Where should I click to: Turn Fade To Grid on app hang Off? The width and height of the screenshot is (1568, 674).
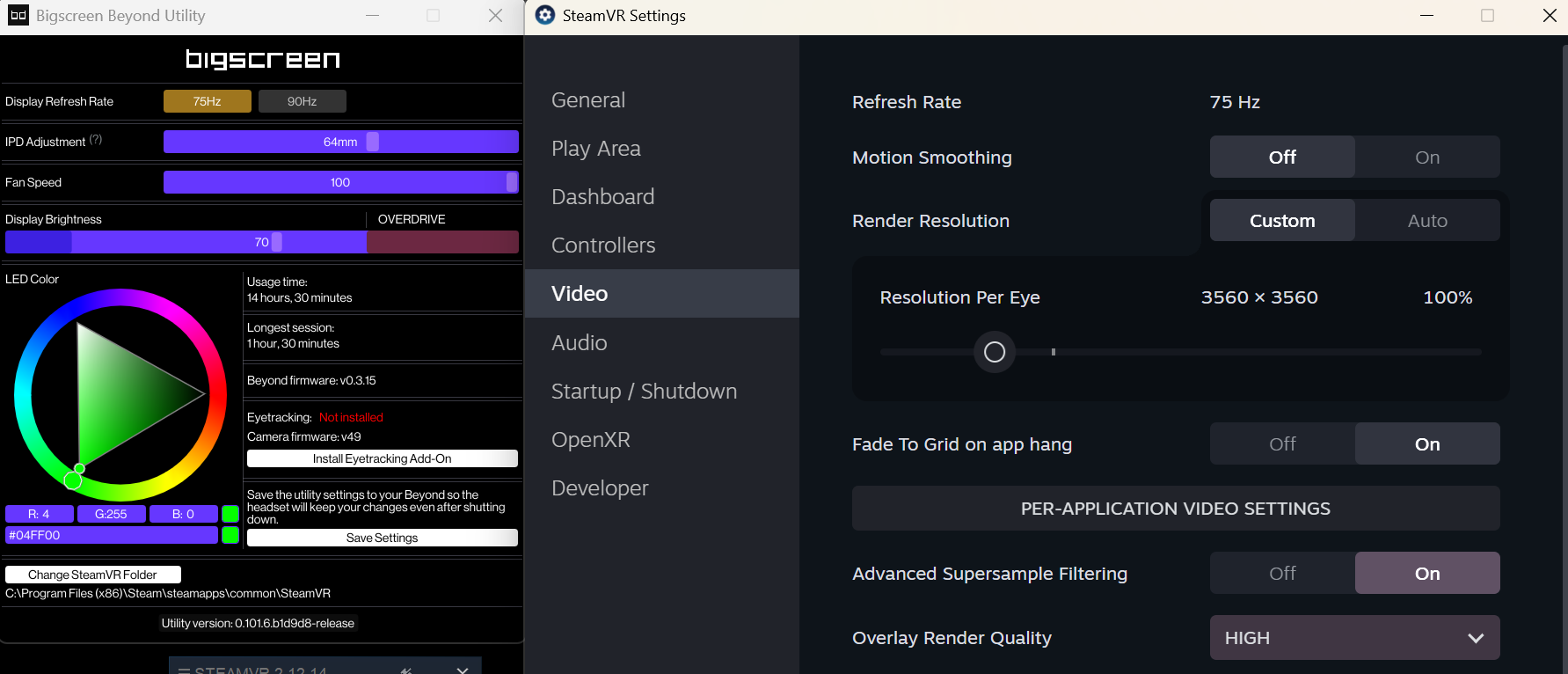click(x=1282, y=443)
